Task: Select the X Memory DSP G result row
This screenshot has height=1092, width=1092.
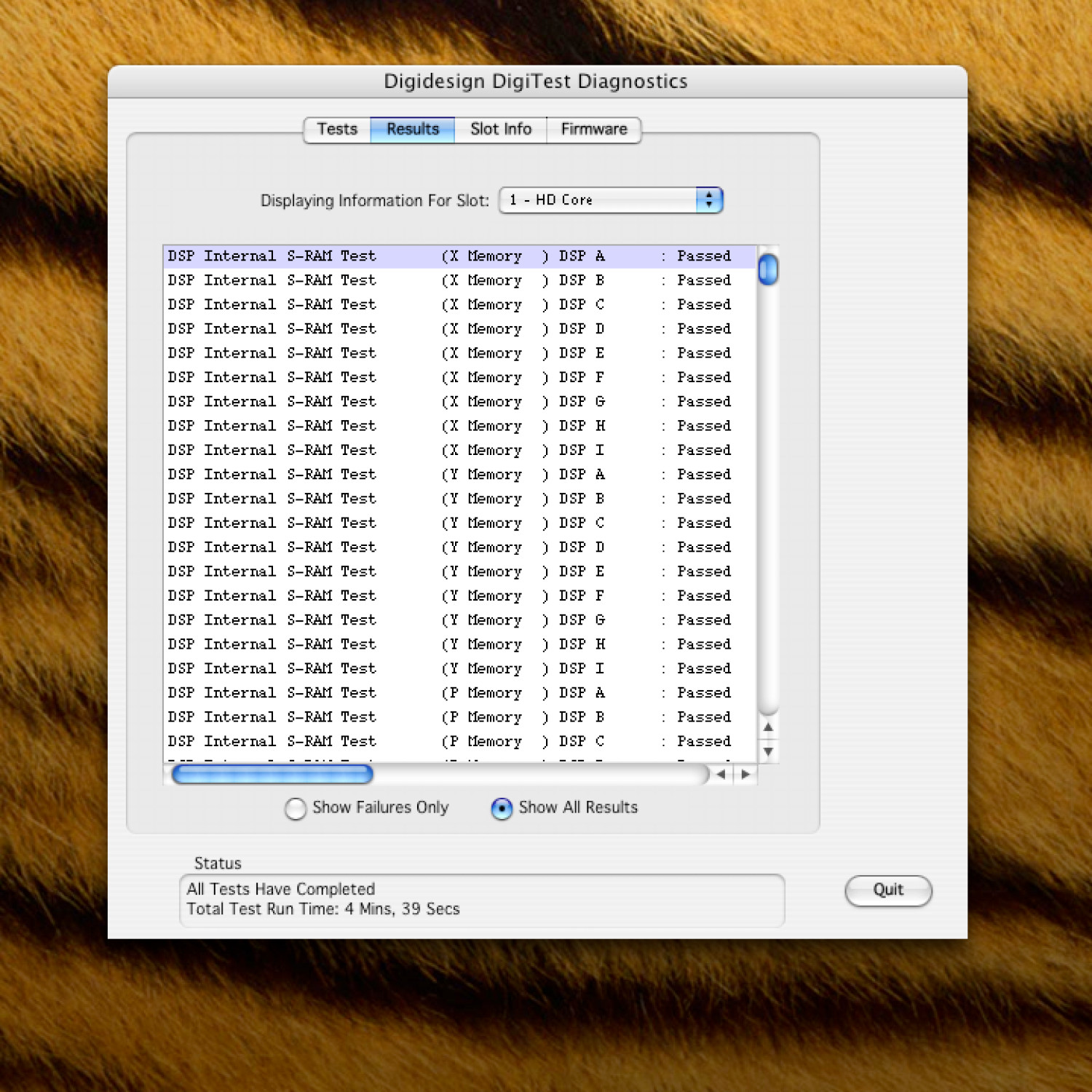Action: pos(460,402)
